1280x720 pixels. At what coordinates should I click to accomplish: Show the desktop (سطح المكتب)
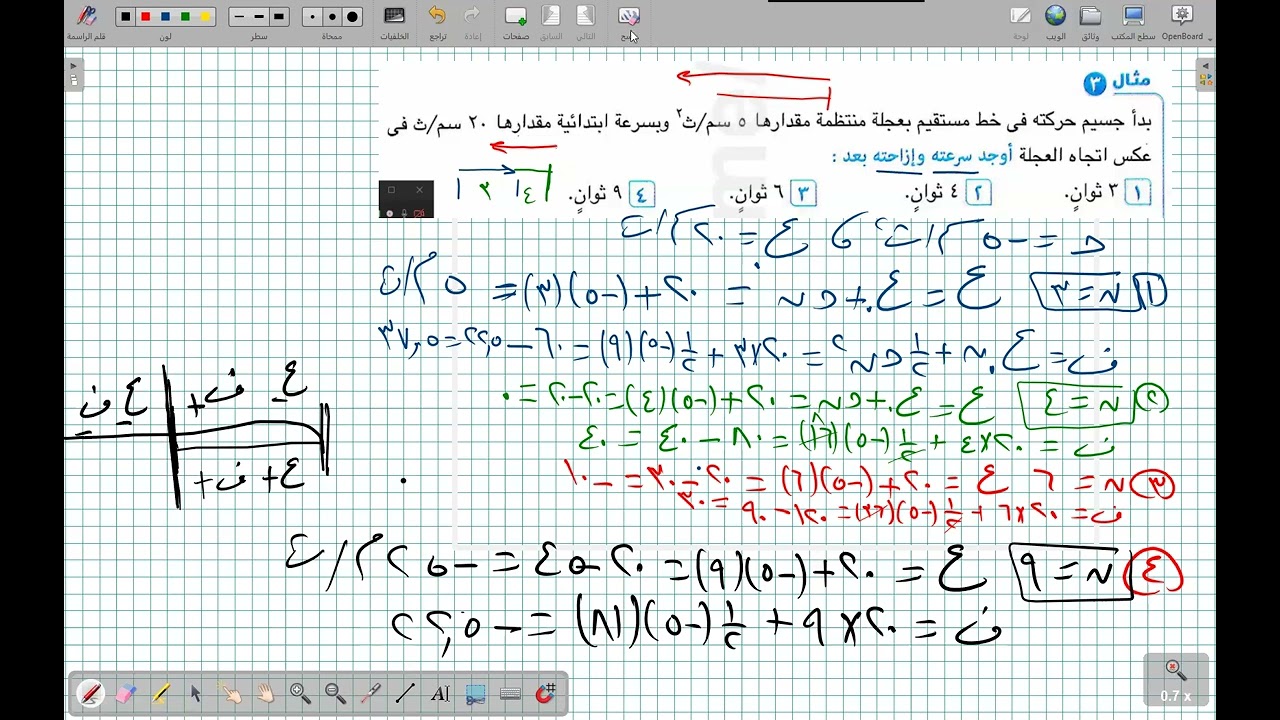pos(1133,21)
